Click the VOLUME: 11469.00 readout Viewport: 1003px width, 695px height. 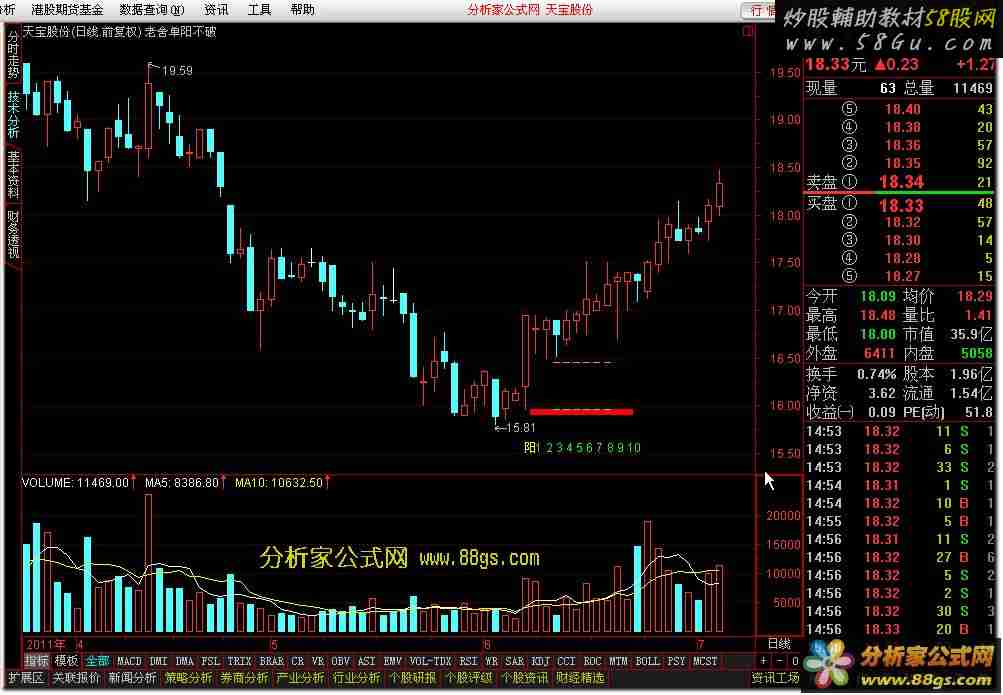tap(75, 483)
